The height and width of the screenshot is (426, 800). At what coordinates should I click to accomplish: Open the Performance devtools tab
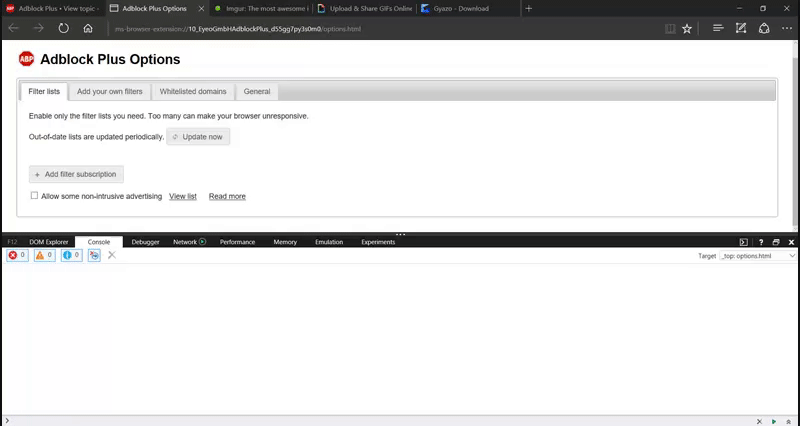click(x=237, y=242)
